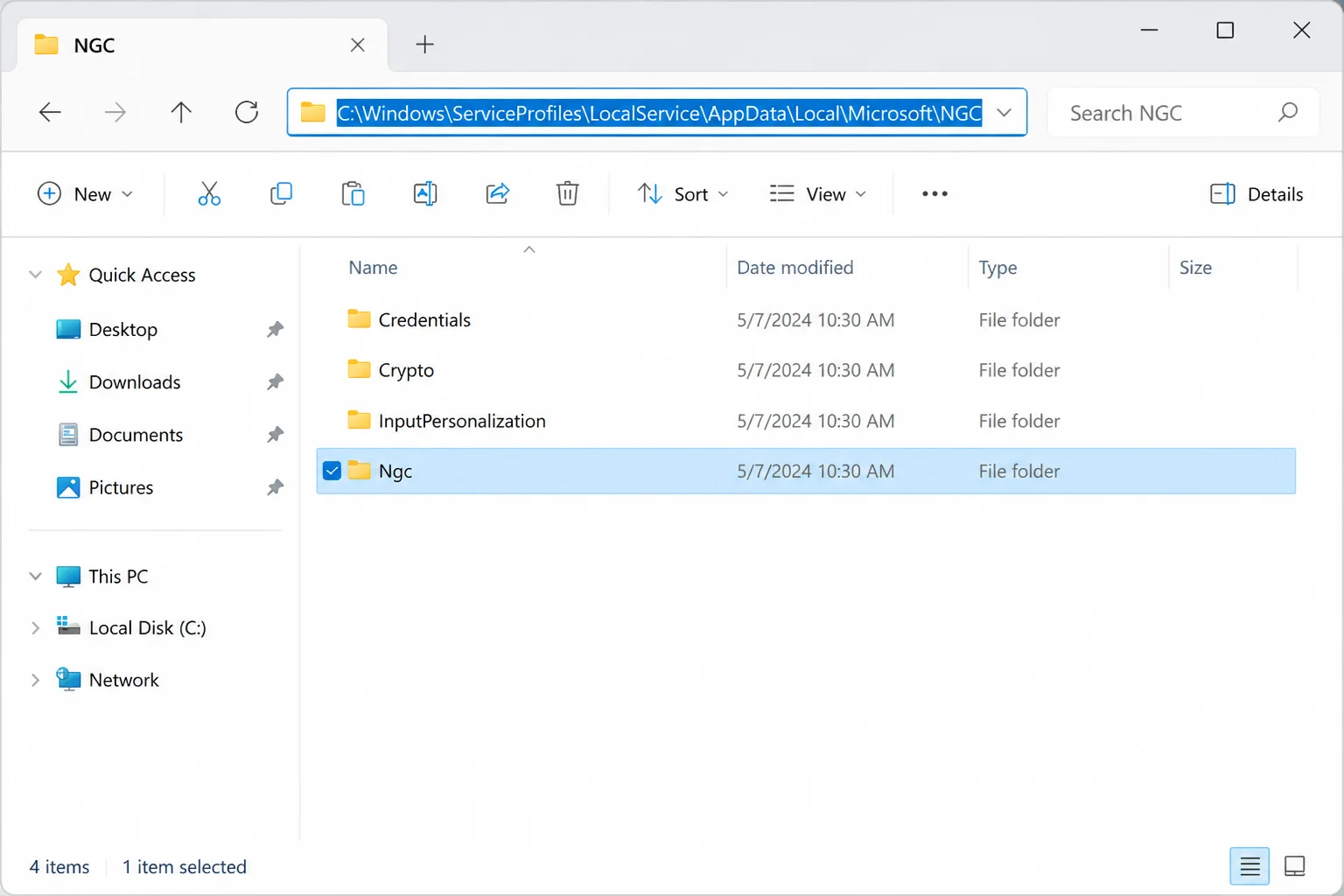This screenshot has width=1344, height=896.
Task: Select Network in navigation pane
Action: click(x=123, y=680)
